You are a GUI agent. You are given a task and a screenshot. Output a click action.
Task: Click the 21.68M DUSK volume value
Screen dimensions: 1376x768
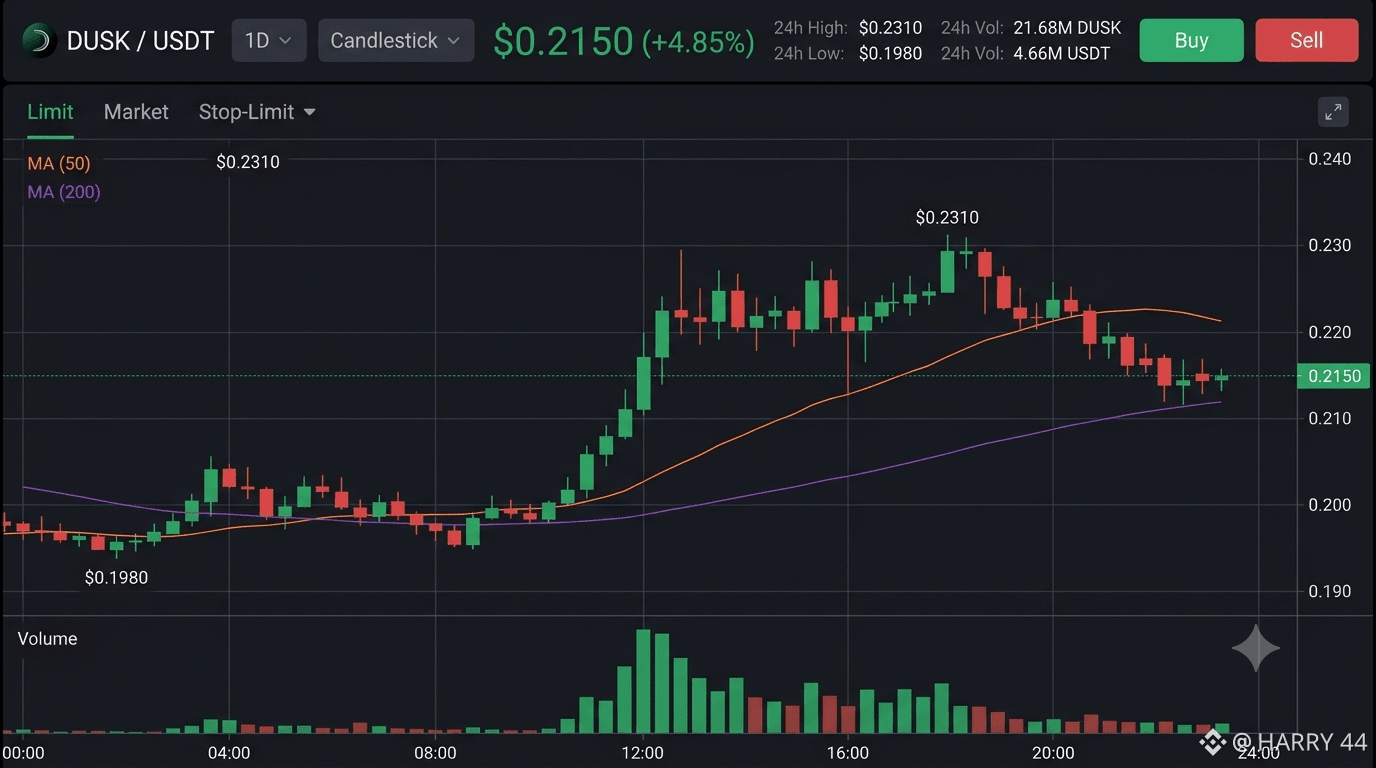tap(1067, 28)
